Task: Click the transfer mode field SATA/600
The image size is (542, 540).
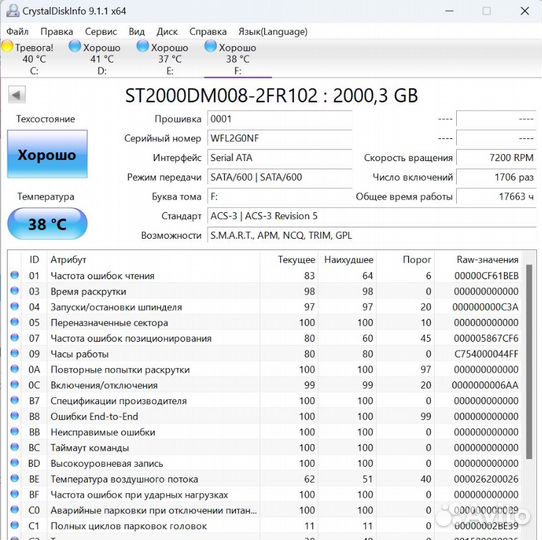Action: 280,177
